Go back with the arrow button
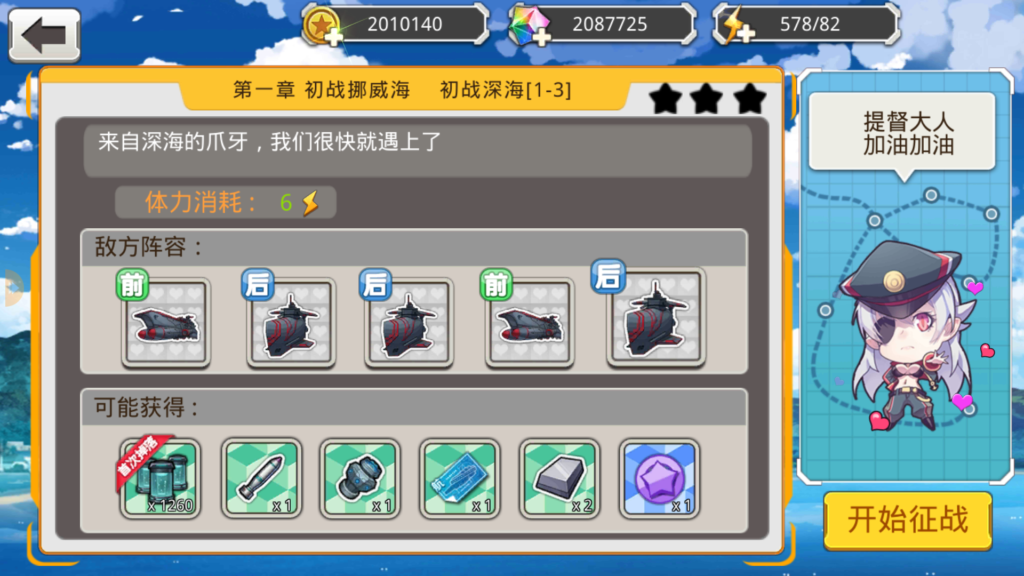Viewport: 1024px width, 576px height. [44, 35]
